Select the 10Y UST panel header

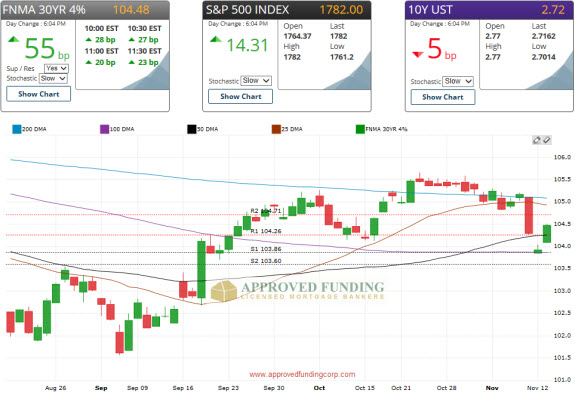489,10
